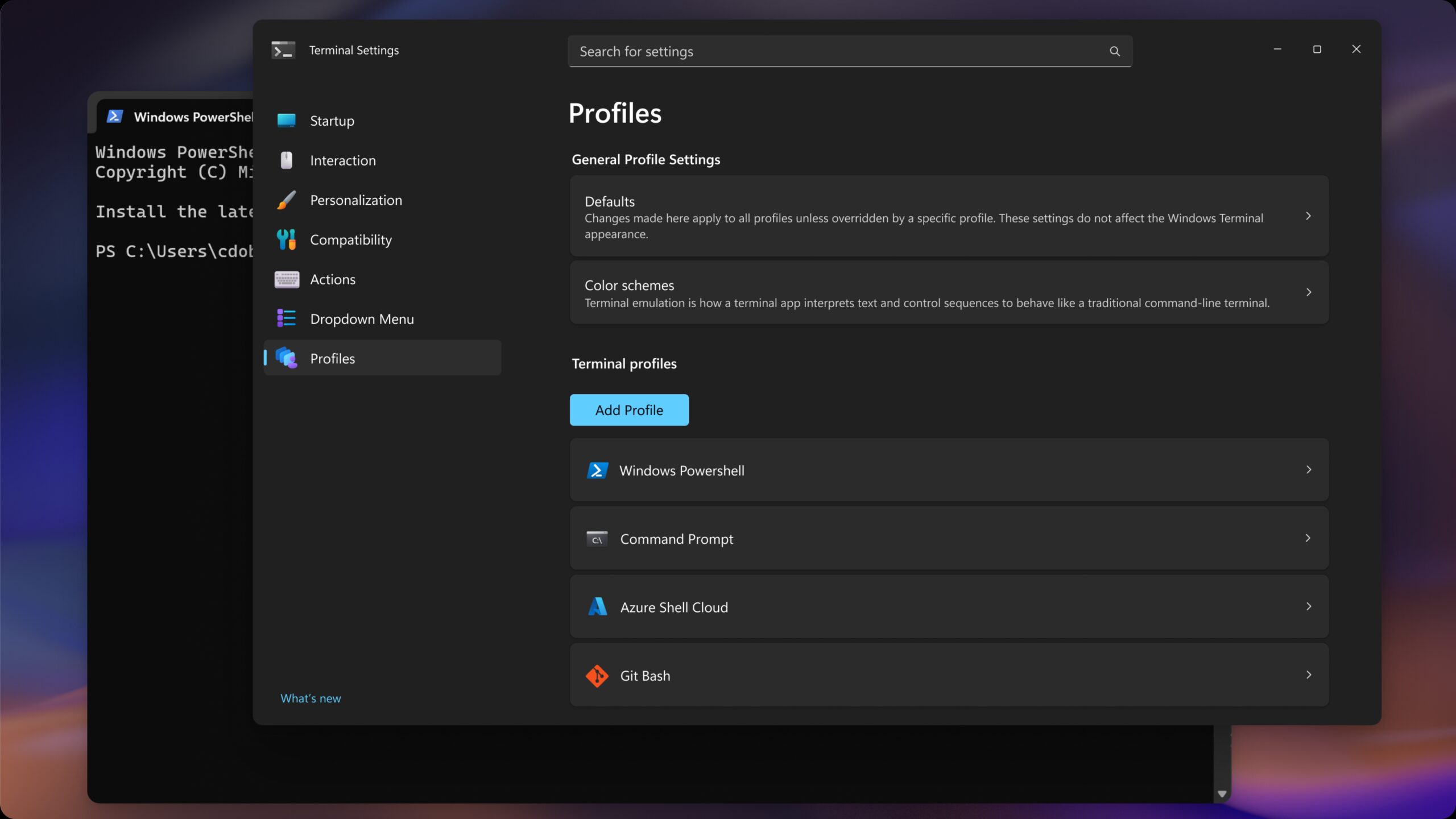The height and width of the screenshot is (819, 1456).
Task: Open the What's new link
Action: tap(311, 698)
